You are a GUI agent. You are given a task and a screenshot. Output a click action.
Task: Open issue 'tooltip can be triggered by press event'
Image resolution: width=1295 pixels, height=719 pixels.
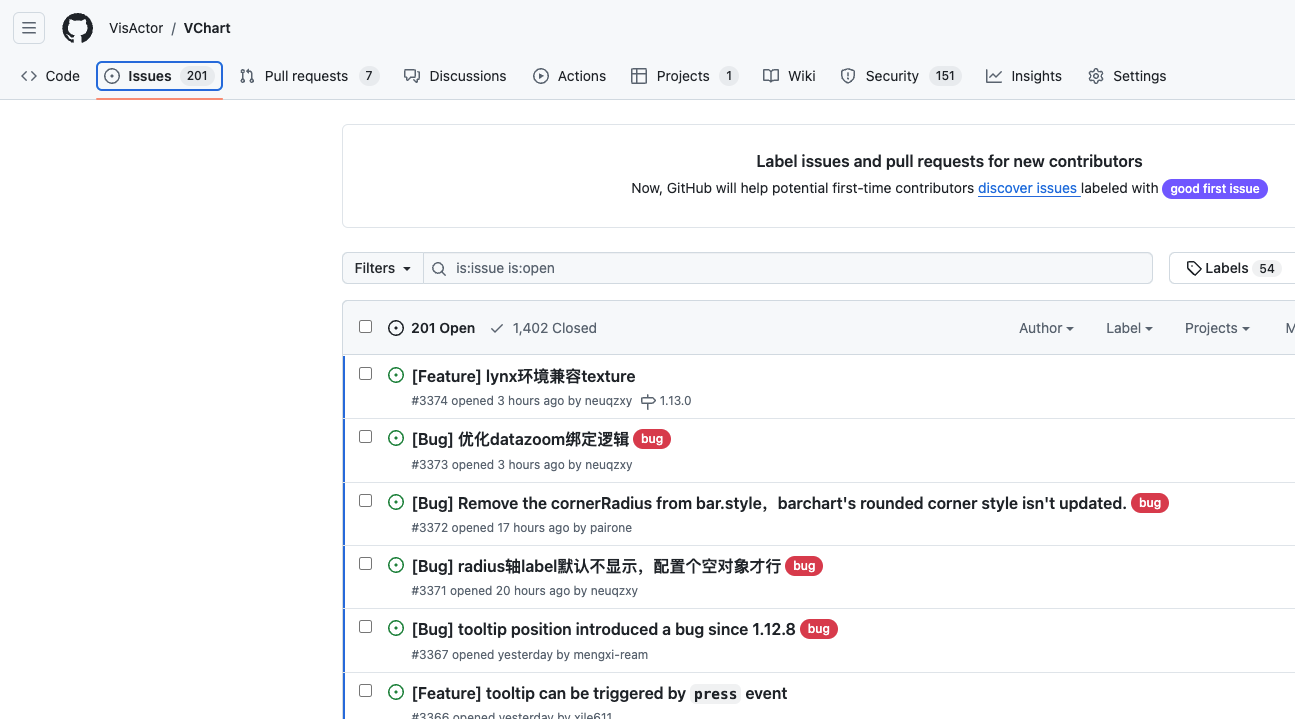[x=599, y=693]
